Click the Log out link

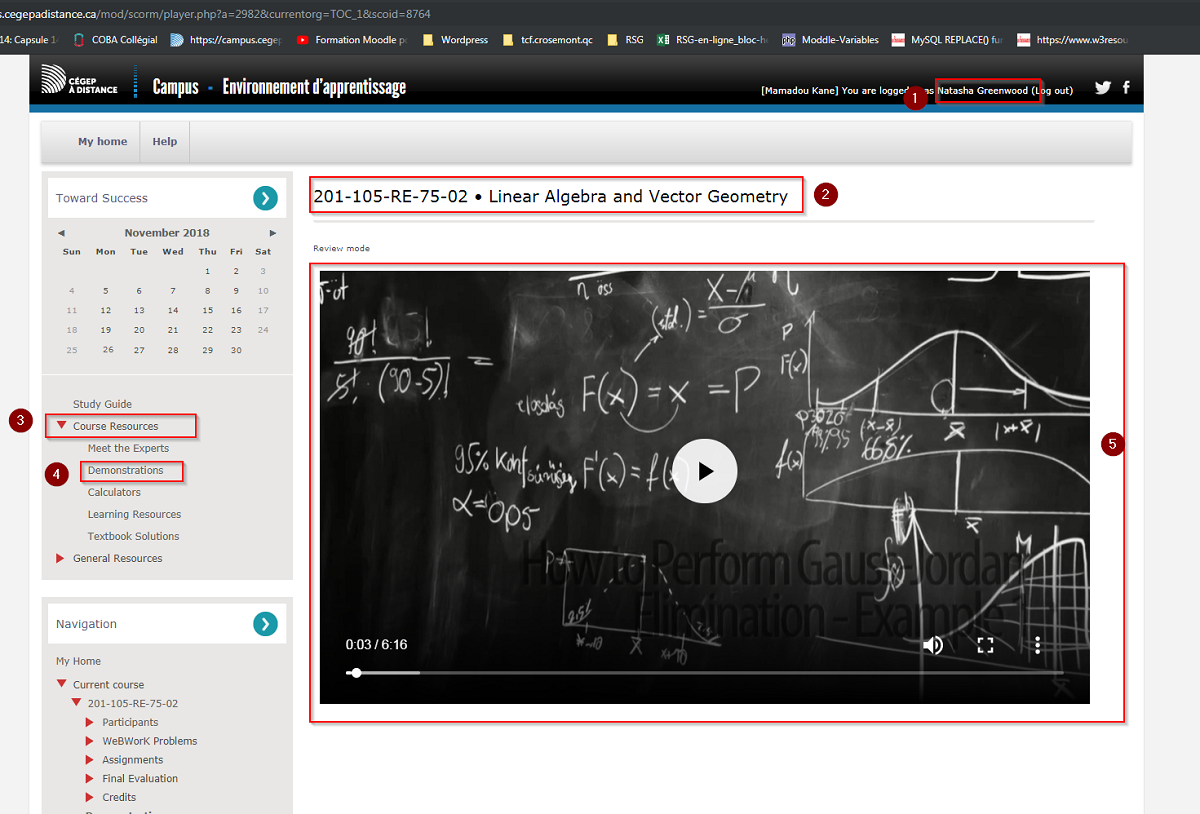1052,91
